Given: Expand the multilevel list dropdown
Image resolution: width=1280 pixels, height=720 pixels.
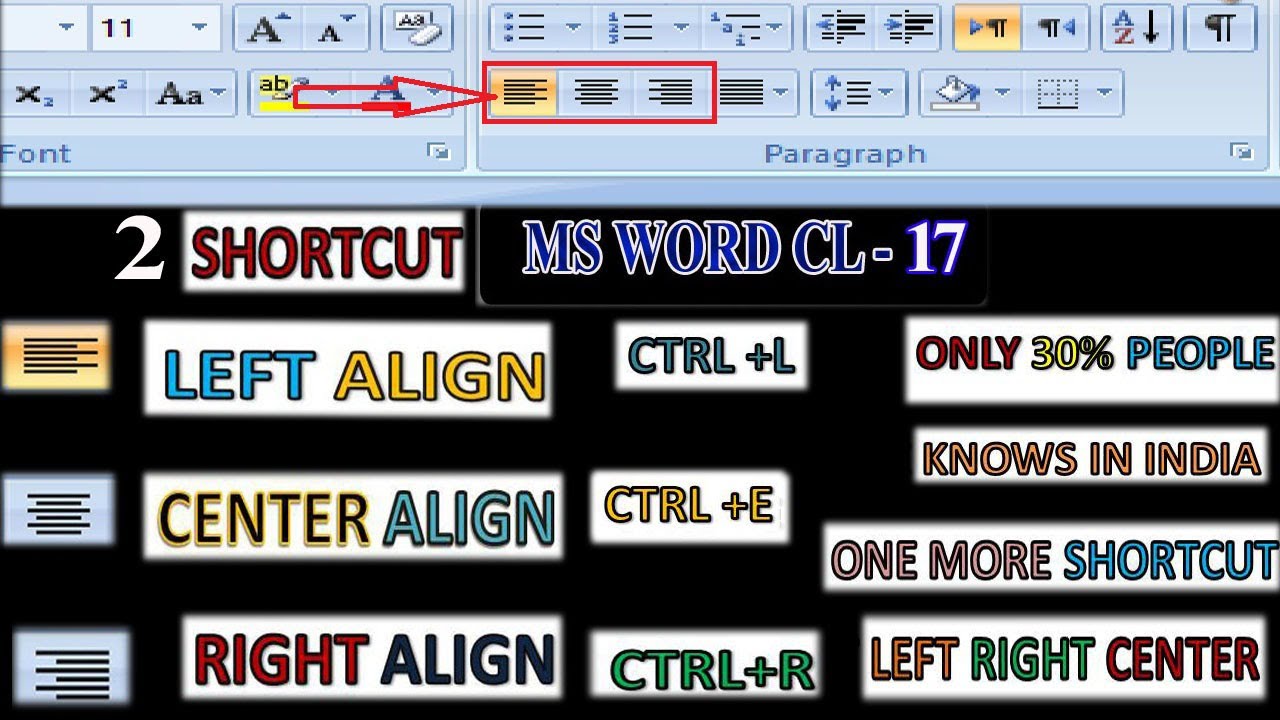Looking at the screenshot, I should [x=776, y=28].
